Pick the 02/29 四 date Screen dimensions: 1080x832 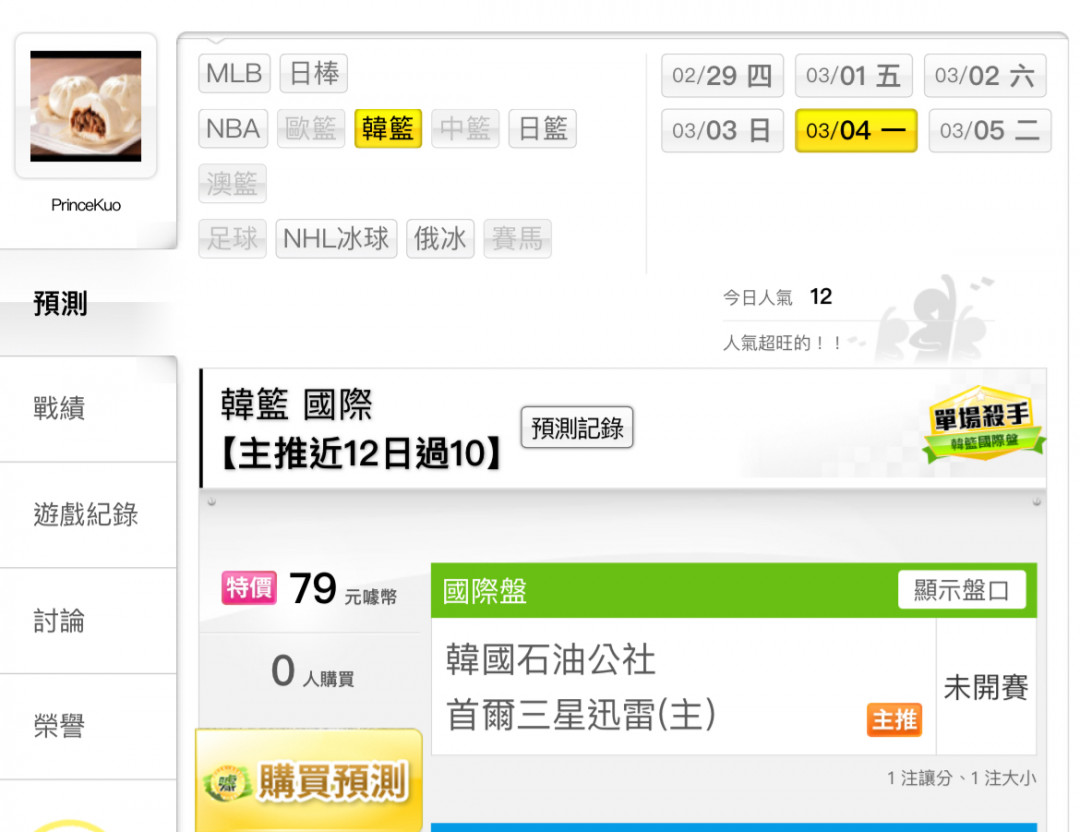[x=722, y=75]
